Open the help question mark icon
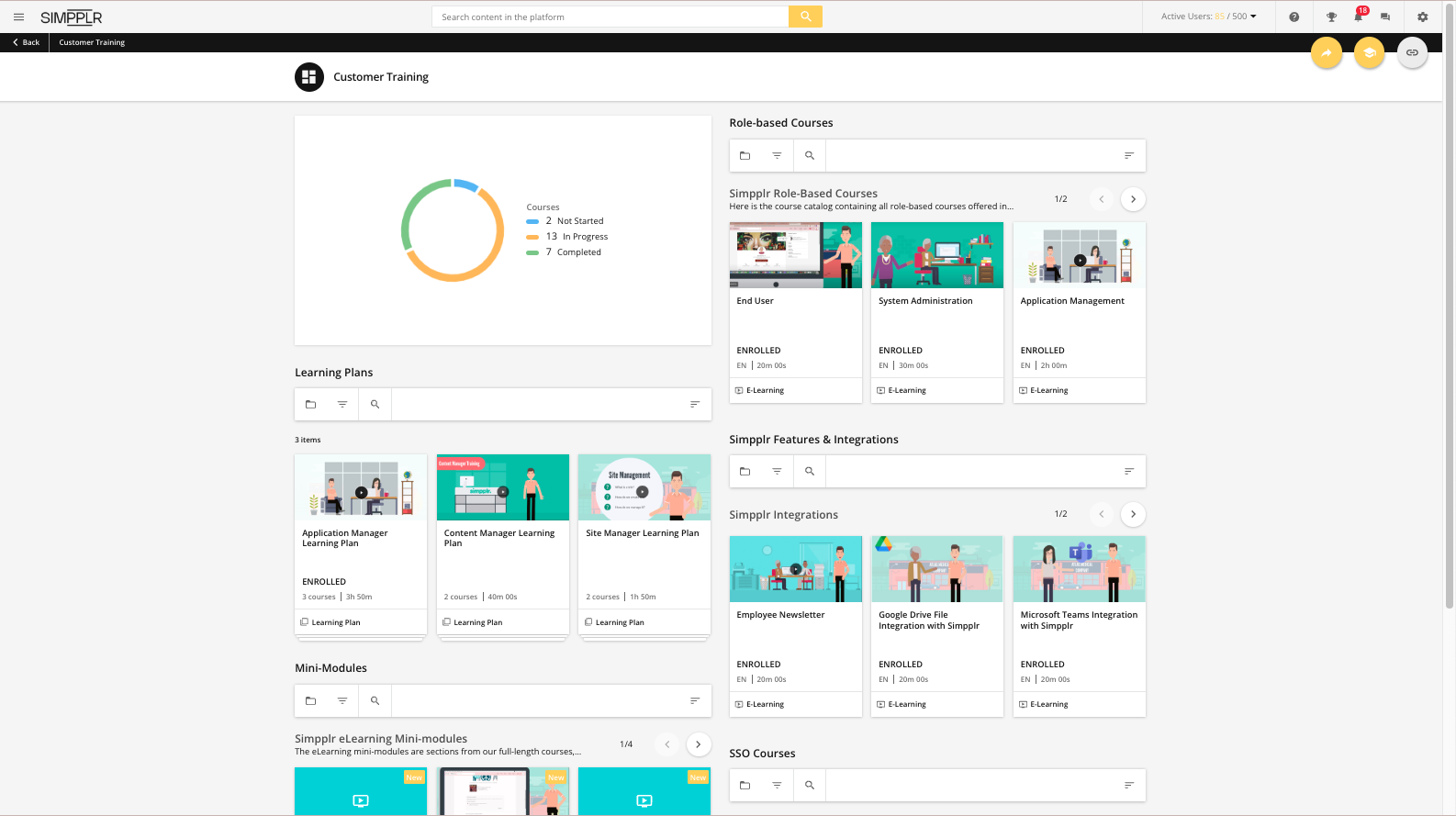 (x=1294, y=17)
